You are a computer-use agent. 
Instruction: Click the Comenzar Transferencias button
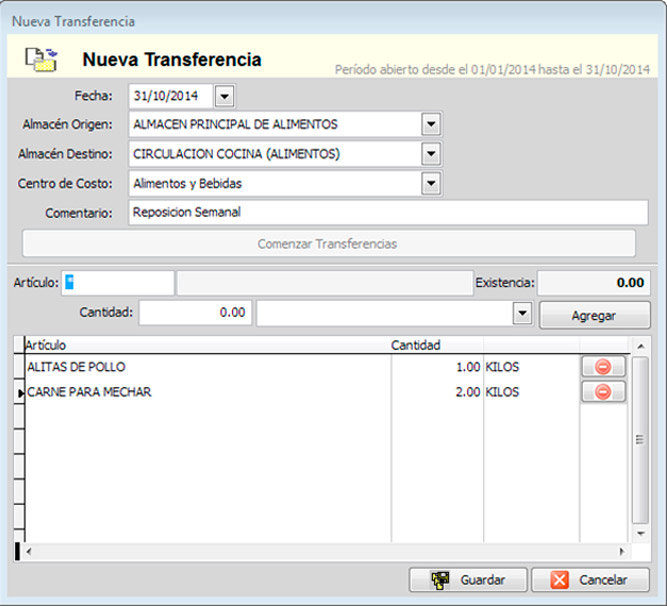[328, 243]
